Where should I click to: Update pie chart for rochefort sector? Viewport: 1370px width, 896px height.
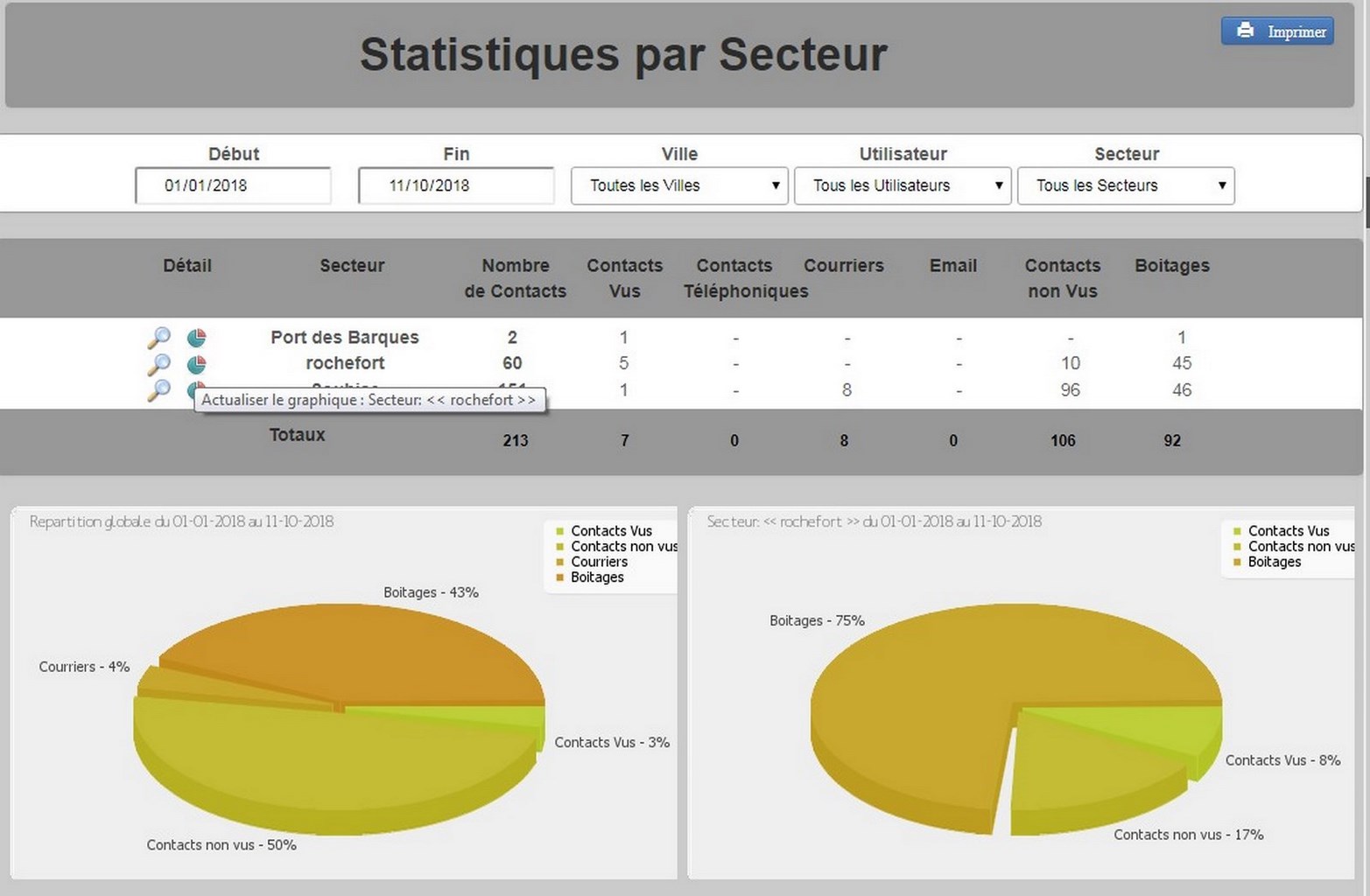[x=196, y=363]
